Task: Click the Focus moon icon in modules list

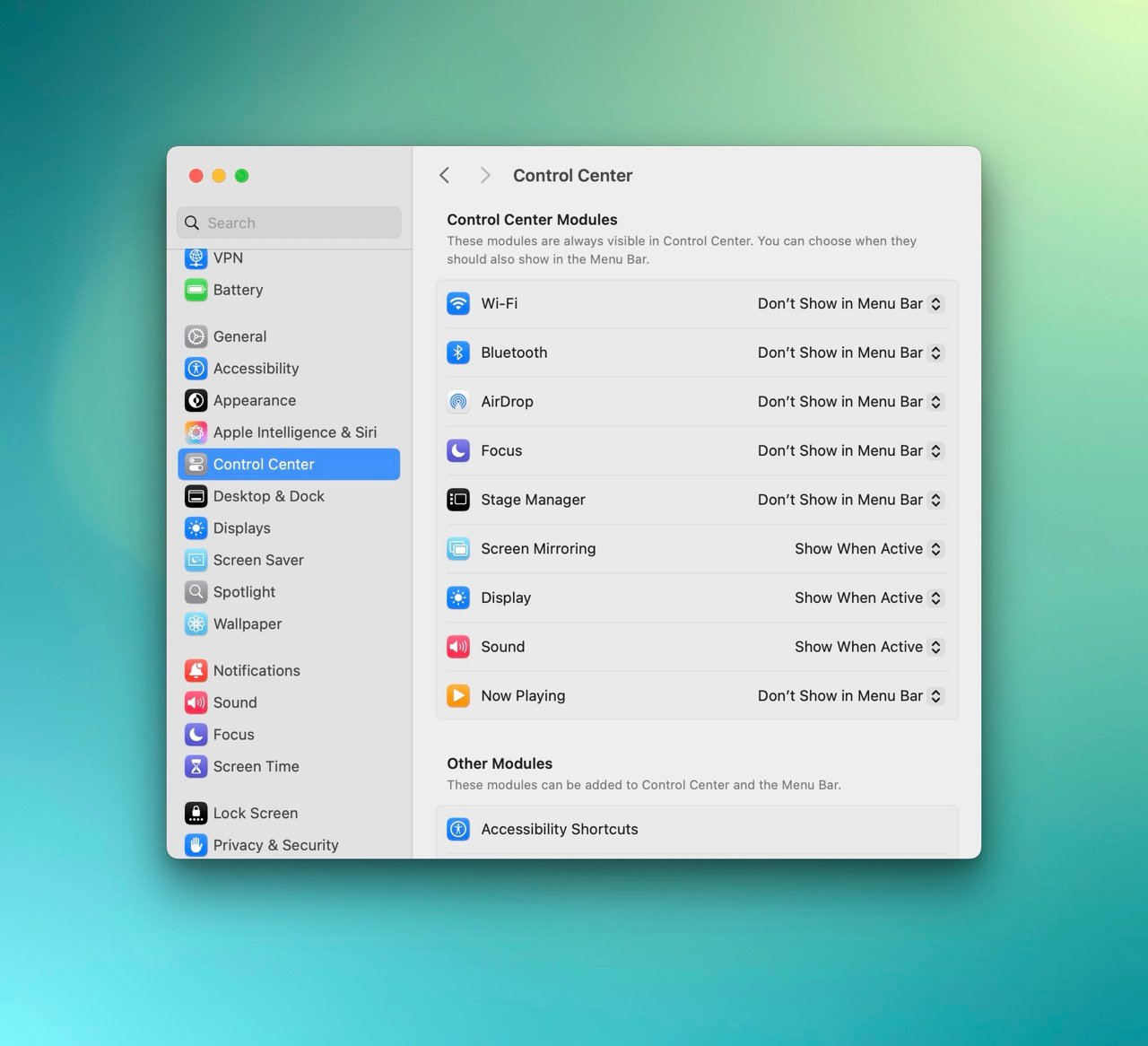Action: tap(458, 450)
